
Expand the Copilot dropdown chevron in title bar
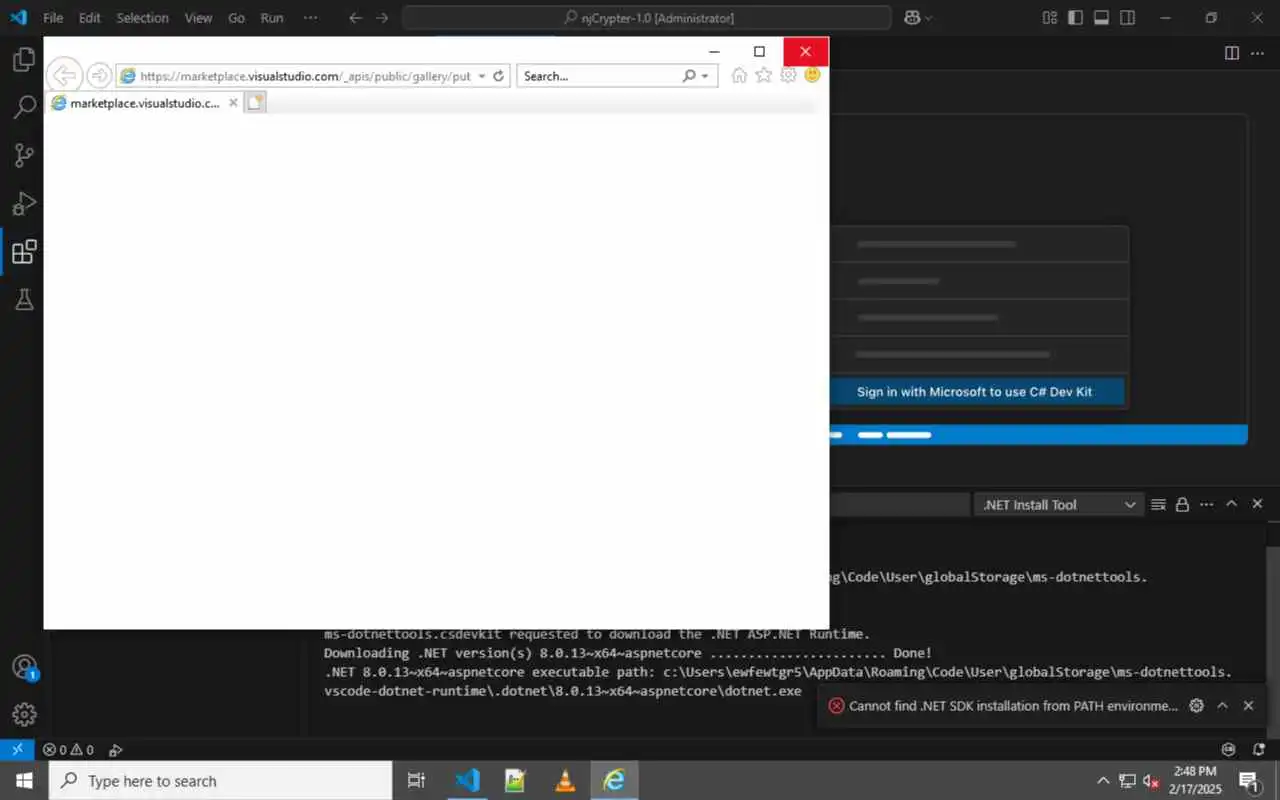(929, 18)
